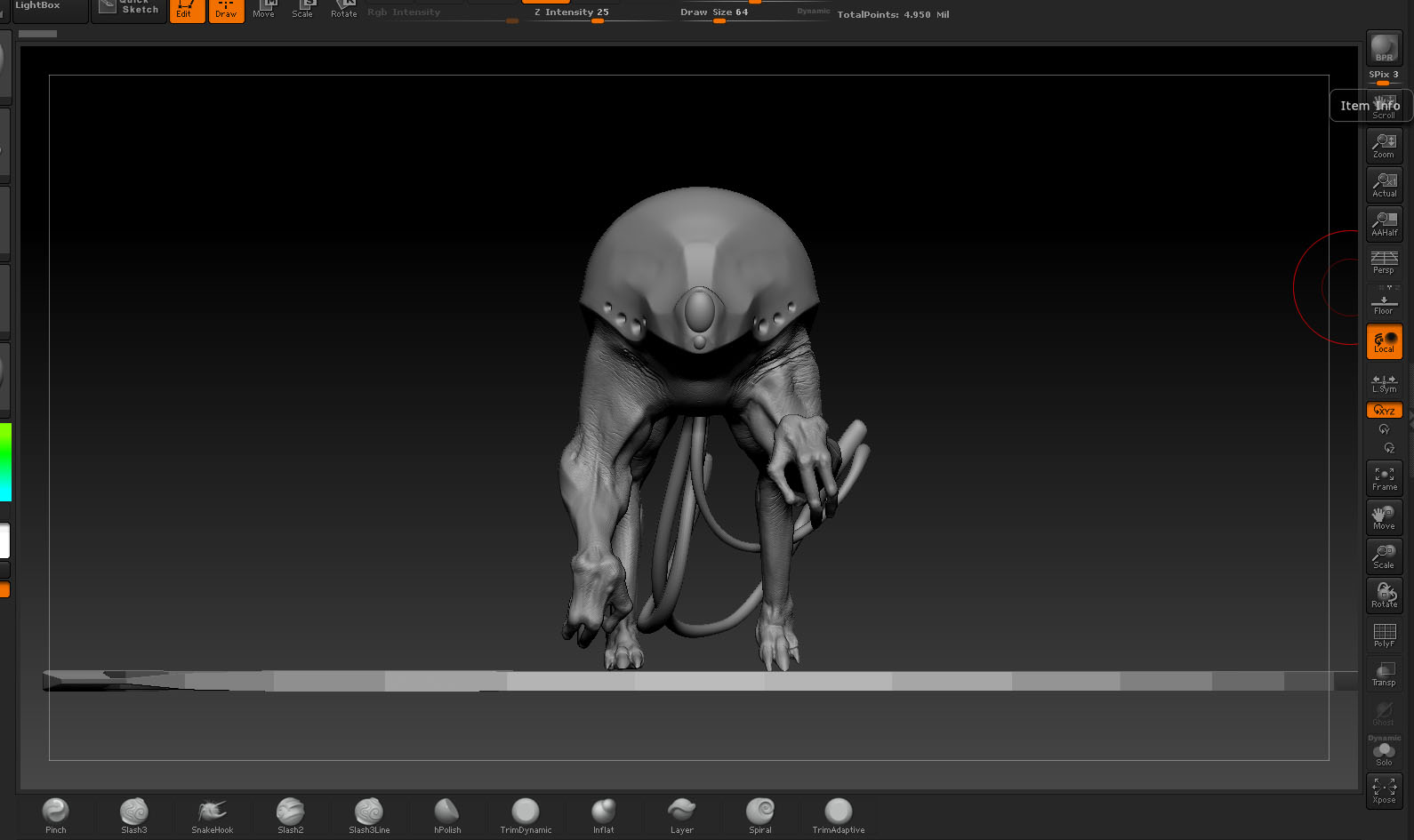Click the TotalPoints 4.950 Mil readout
The height and width of the screenshot is (840, 1414).
(893, 14)
